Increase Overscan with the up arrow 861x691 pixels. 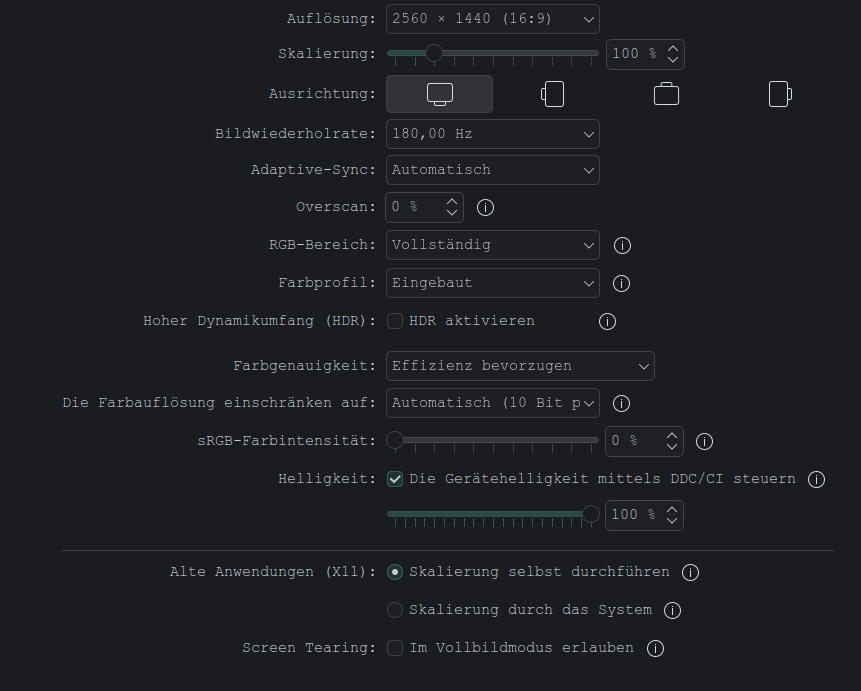[452, 202]
